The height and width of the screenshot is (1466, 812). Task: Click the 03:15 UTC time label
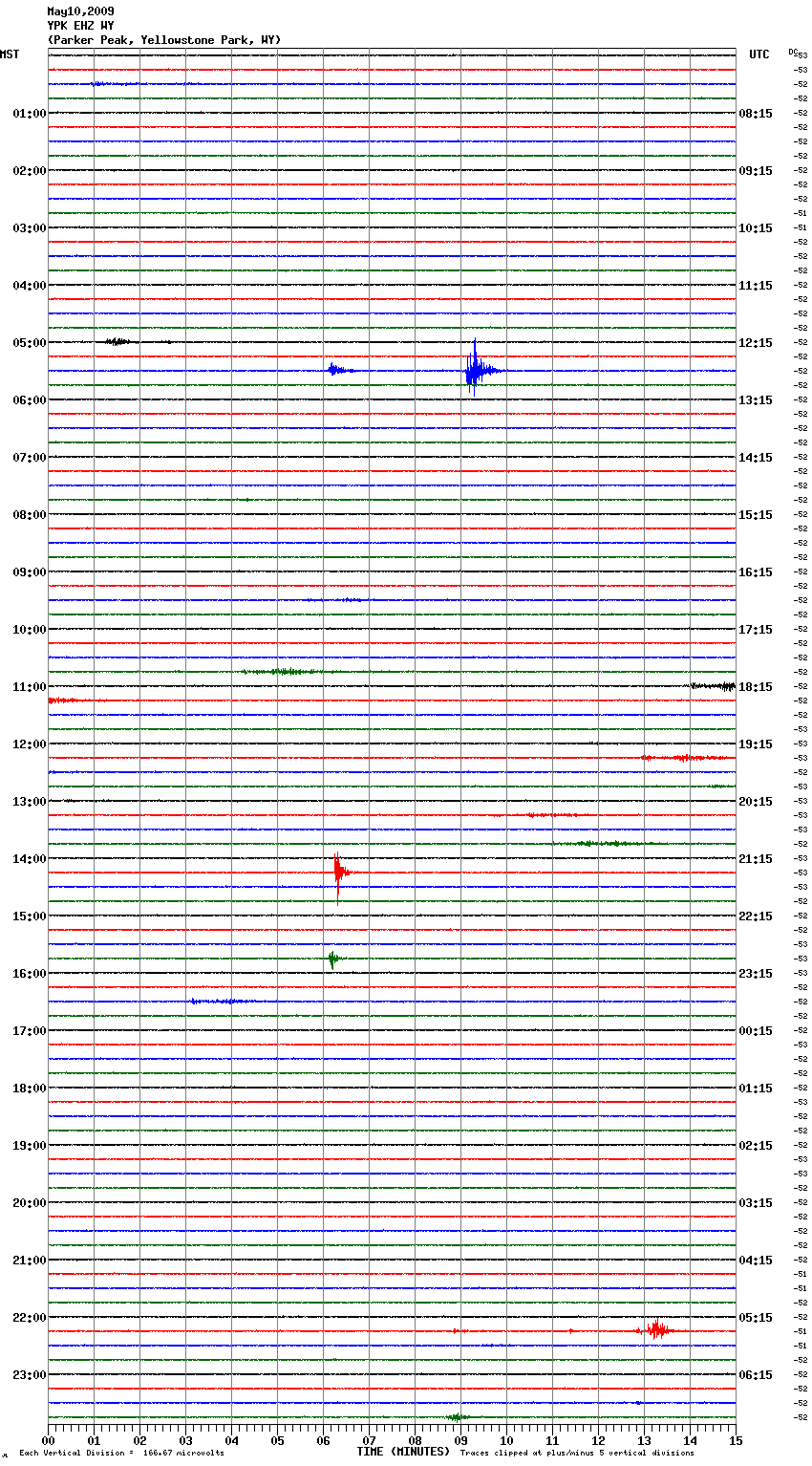click(x=756, y=1203)
